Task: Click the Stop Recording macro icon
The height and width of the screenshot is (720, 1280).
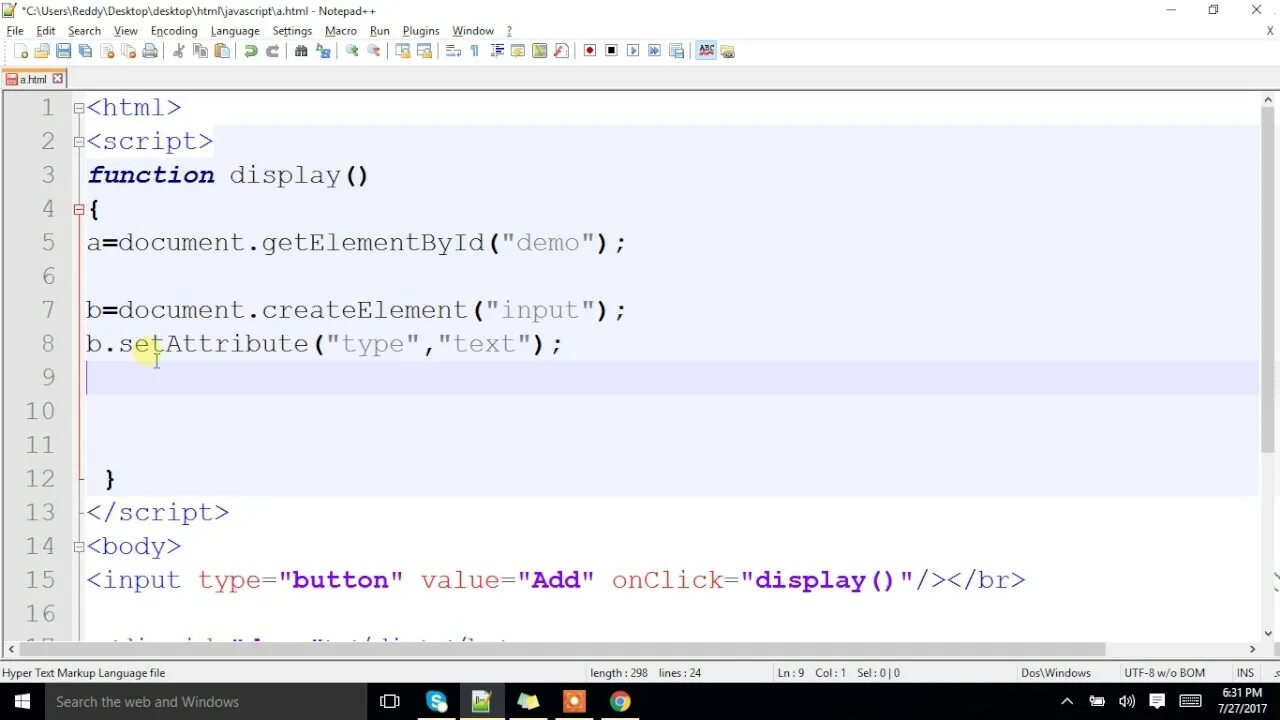Action: [612, 51]
